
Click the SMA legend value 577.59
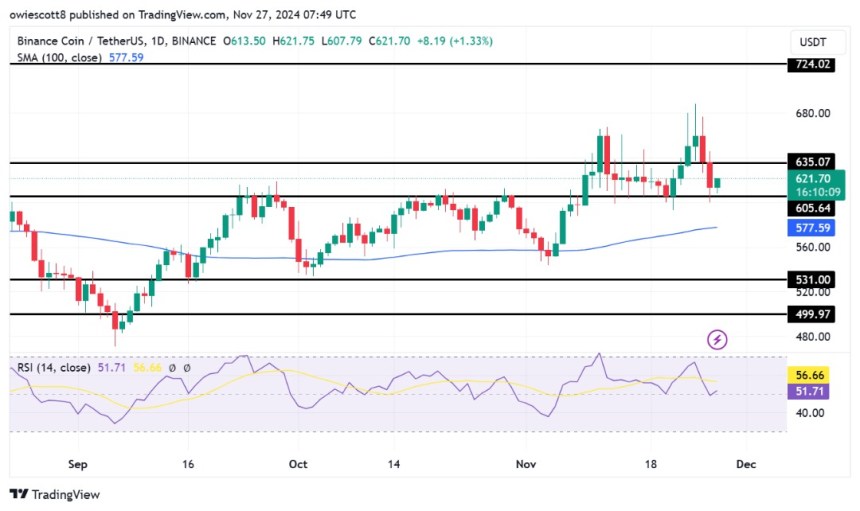pyautogui.click(x=126, y=58)
